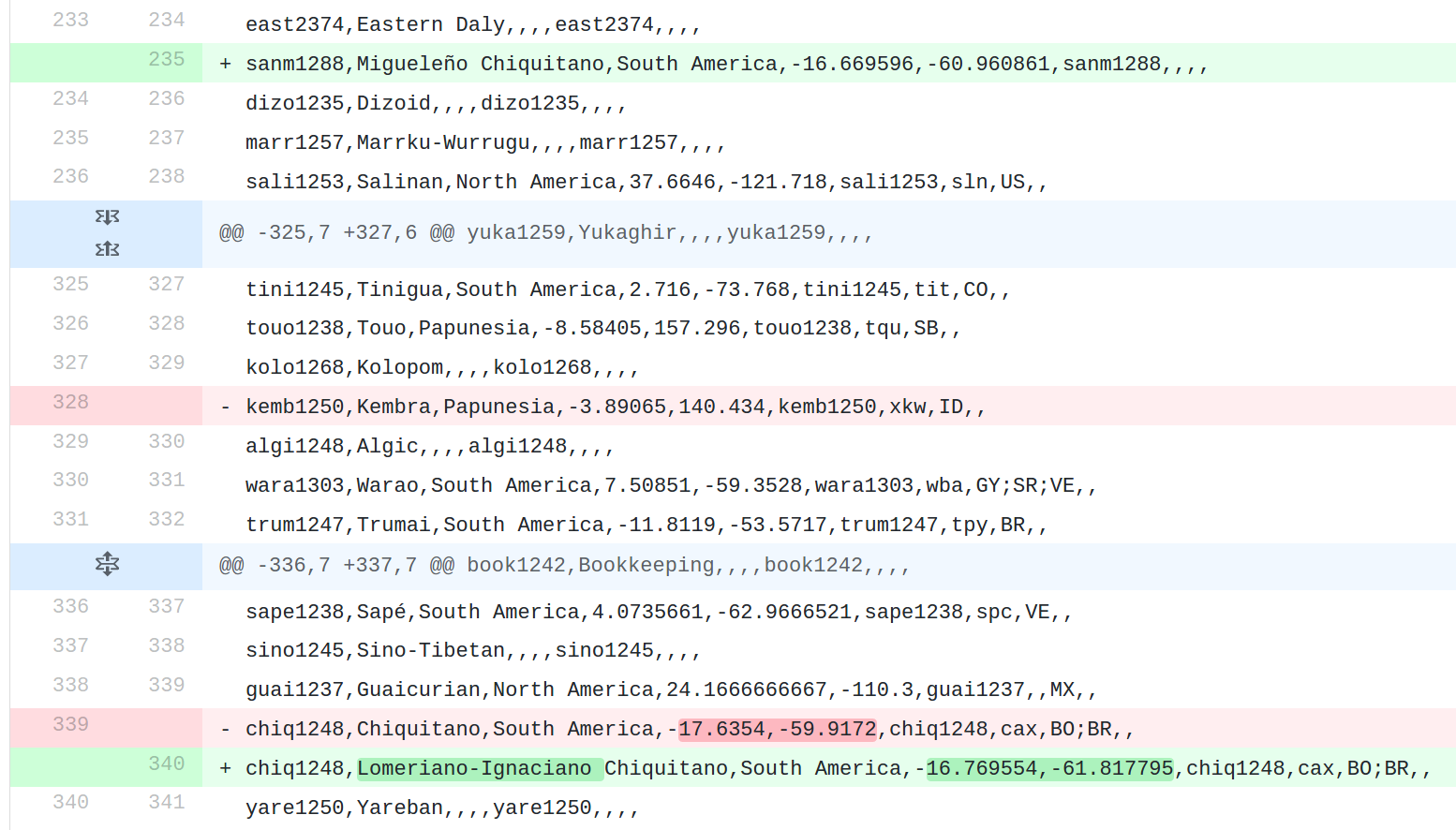Screen dimensions: 1456x830
Task: Click highlighted added coordinates 16.769554,-61.817795
Action: [x=1050, y=768]
